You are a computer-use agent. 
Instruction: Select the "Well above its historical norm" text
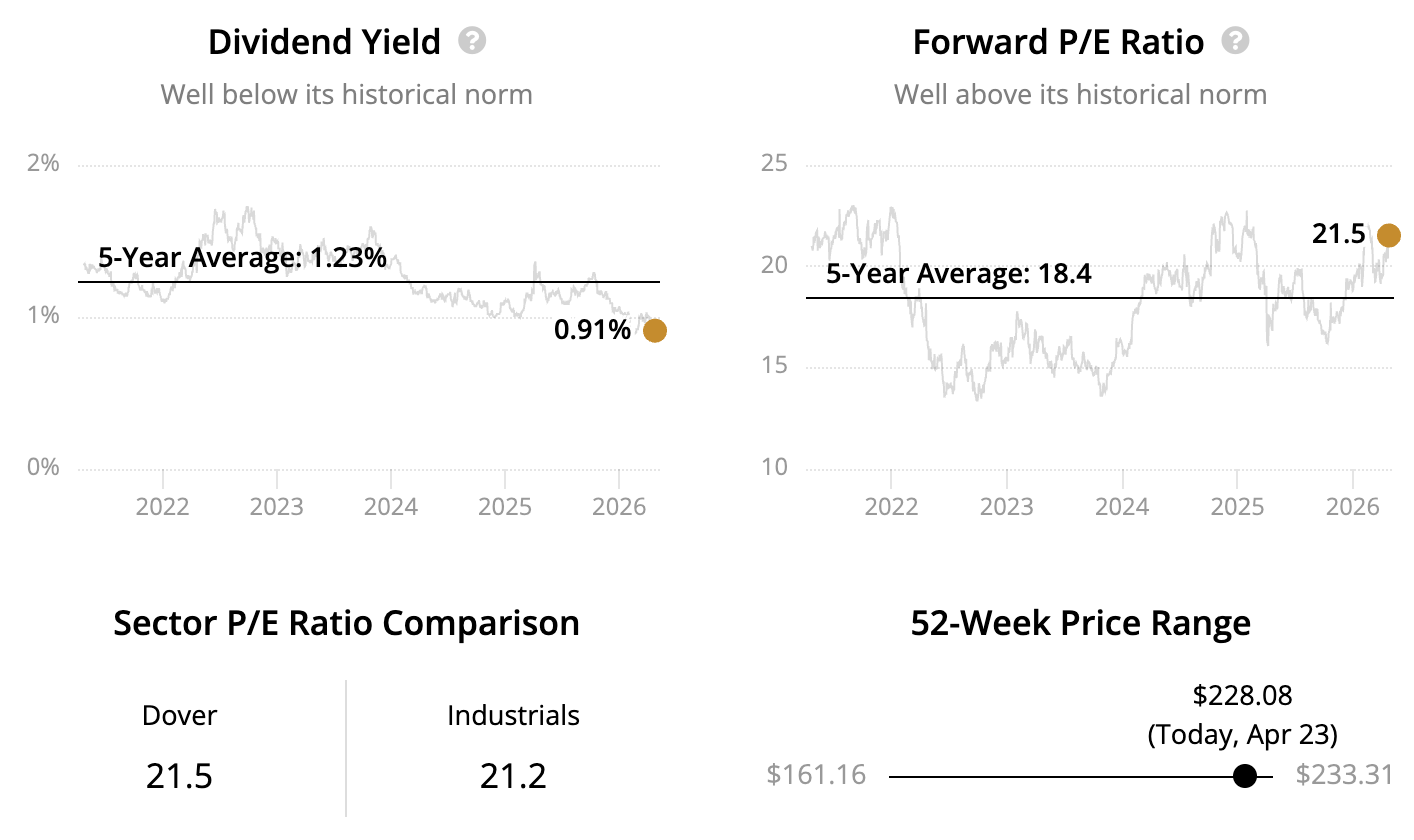click(1080, 95)
